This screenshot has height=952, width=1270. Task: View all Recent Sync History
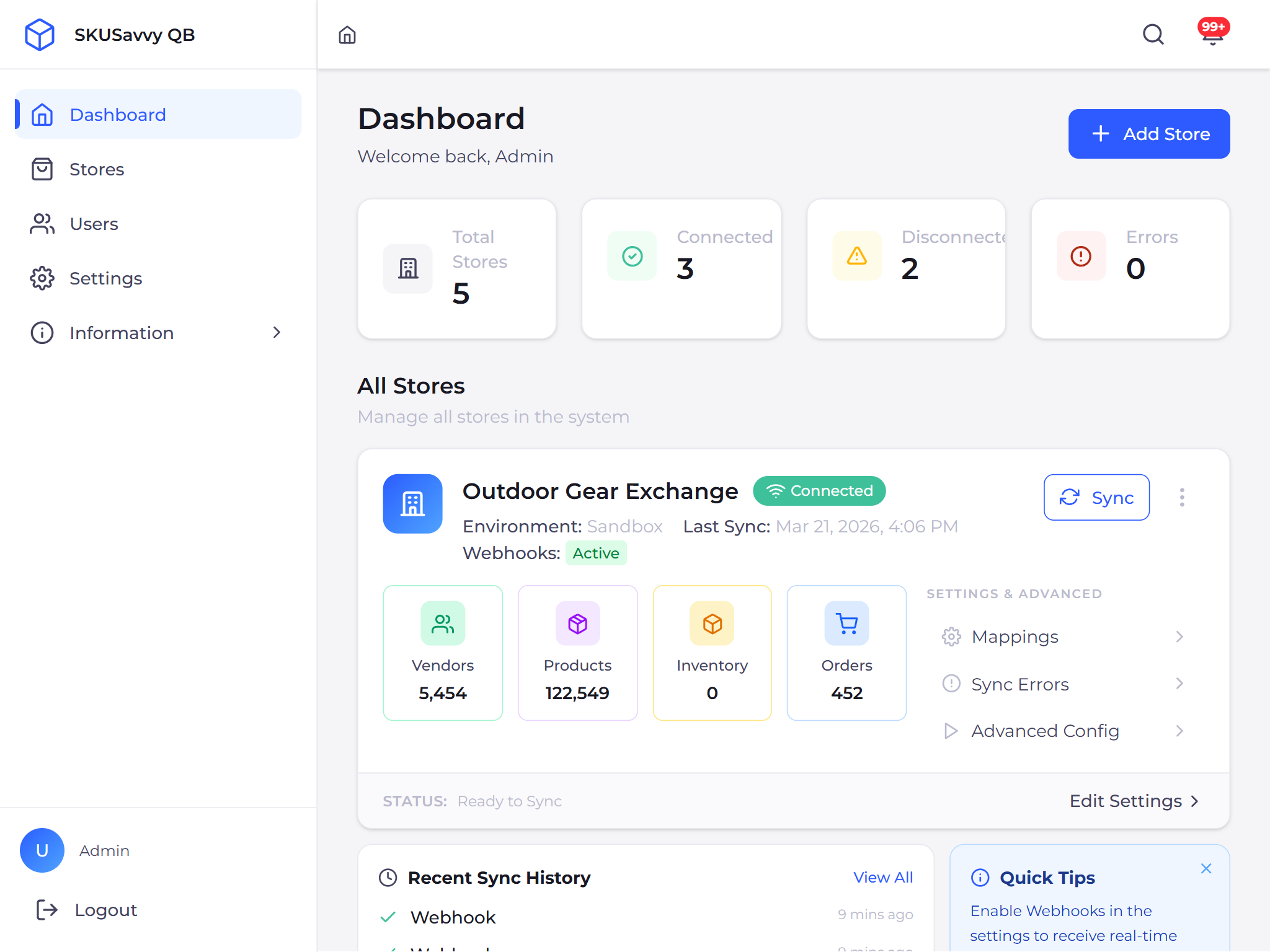tap(883, 877)
